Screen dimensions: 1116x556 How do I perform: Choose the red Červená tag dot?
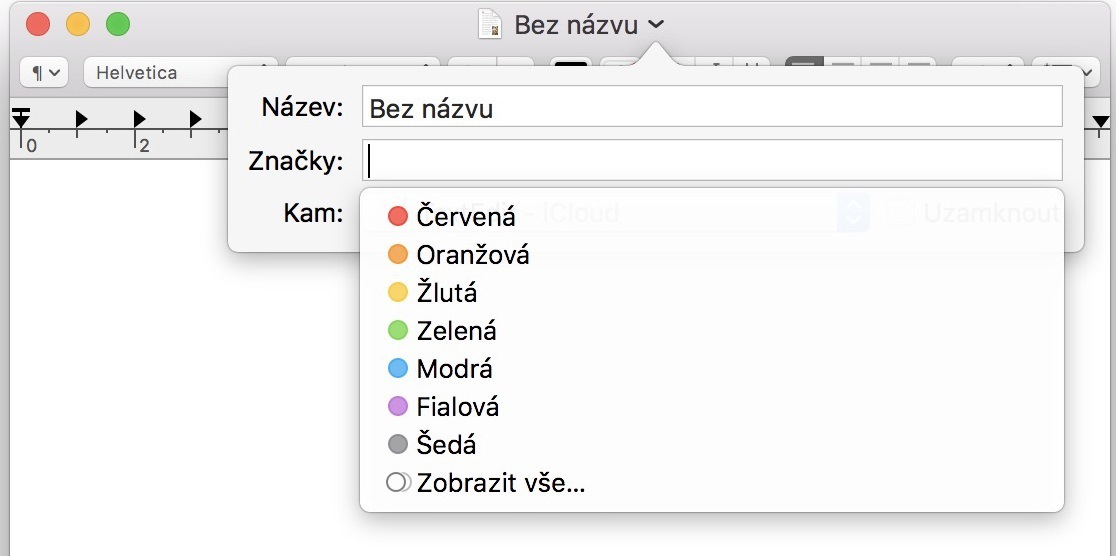coord(398,216)
